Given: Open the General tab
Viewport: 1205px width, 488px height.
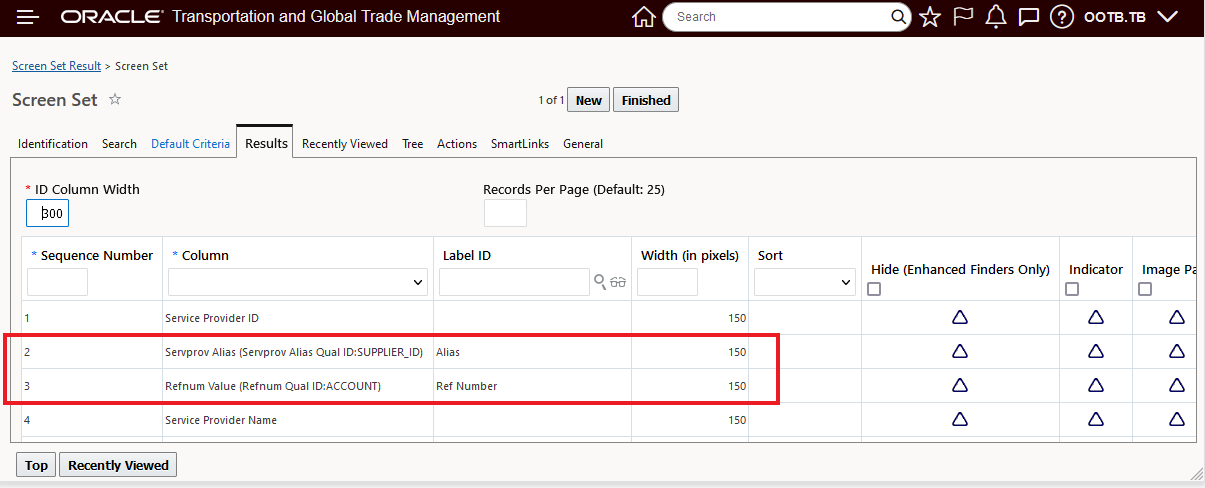Looking at the screenshot, I should click(x=583, y=144).
